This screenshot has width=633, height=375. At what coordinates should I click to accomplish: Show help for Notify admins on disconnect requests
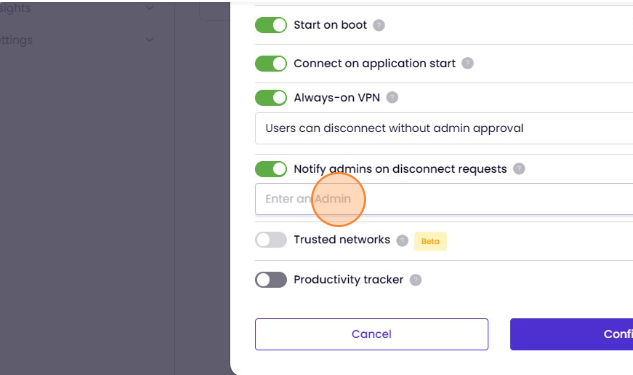519,169
